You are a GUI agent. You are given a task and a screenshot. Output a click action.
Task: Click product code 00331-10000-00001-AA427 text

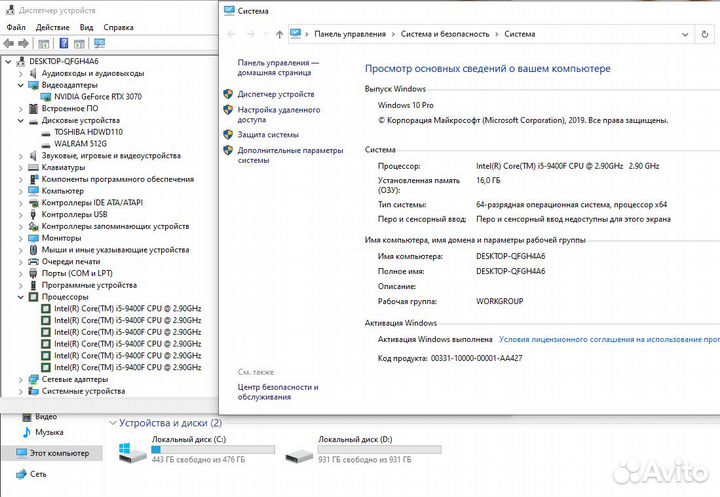click(476, 358)
